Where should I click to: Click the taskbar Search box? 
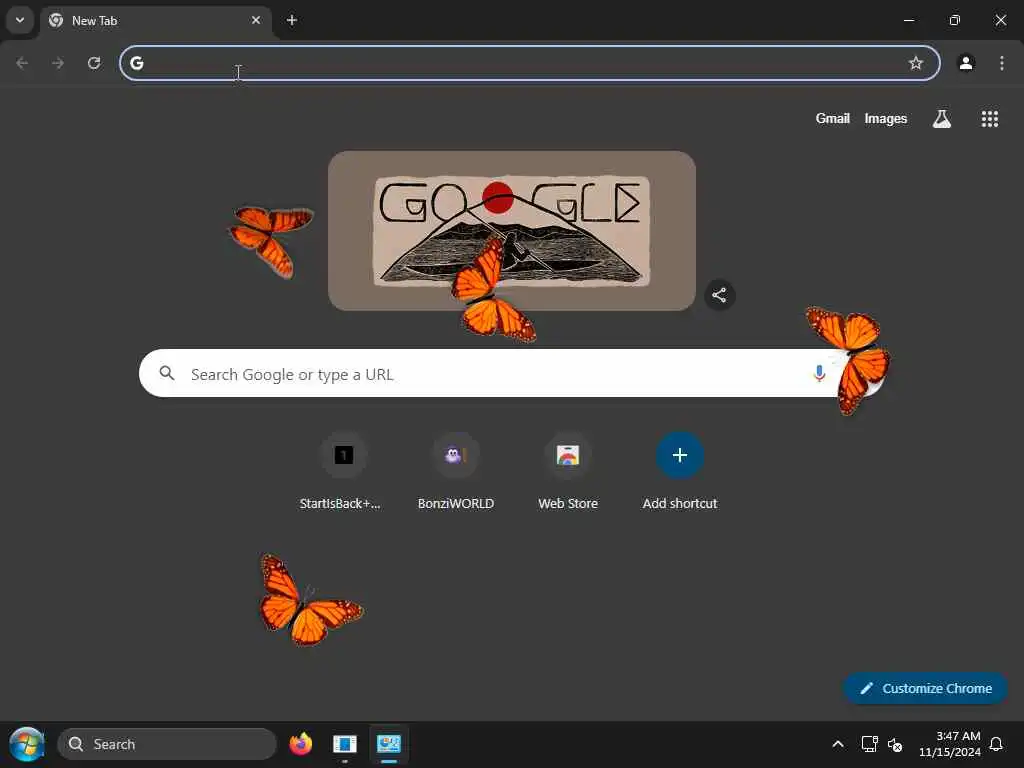[x=167, y=744]
